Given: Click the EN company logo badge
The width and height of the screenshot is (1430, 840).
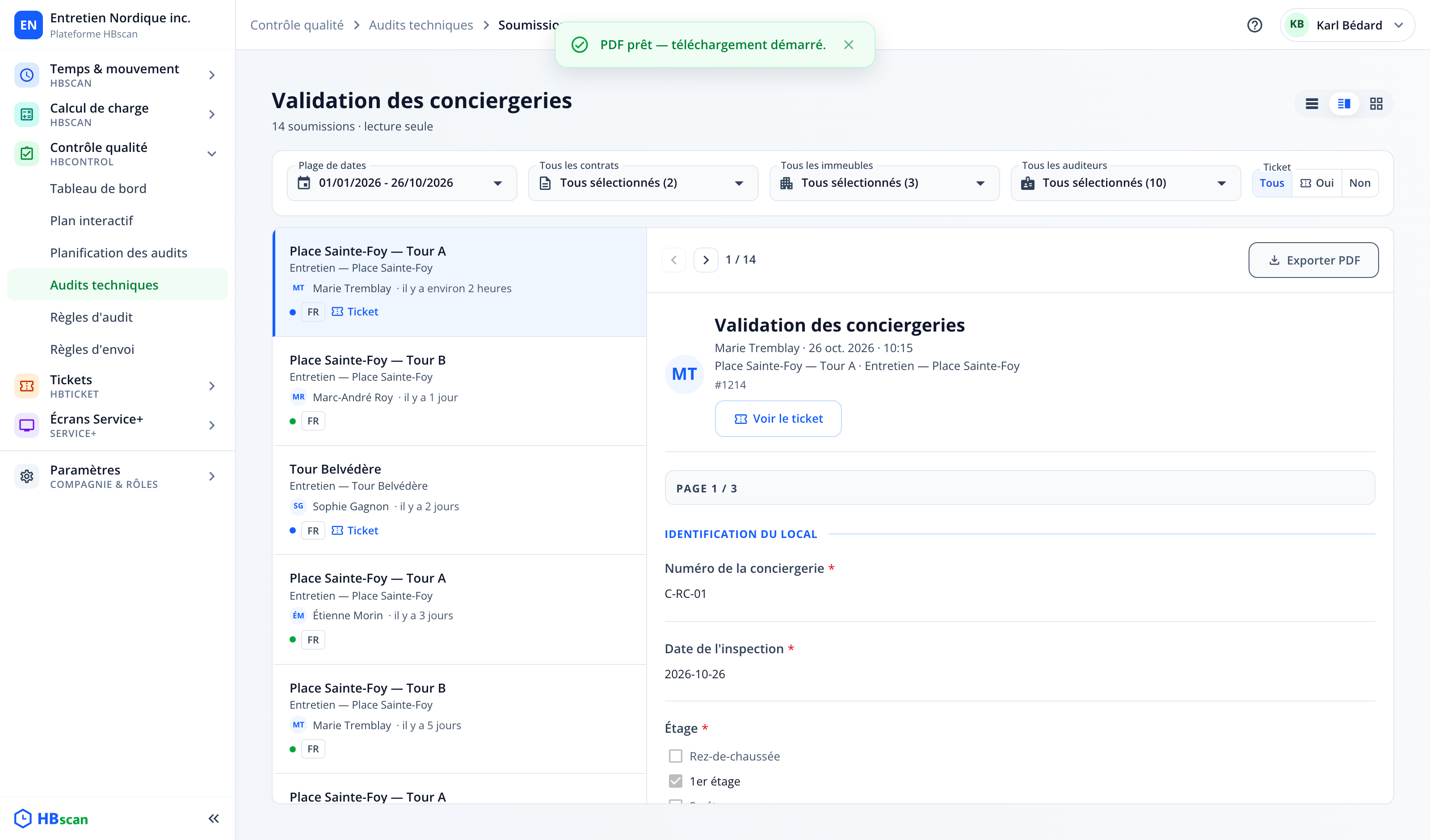Looking at the screenshot, I should point(28,25).
